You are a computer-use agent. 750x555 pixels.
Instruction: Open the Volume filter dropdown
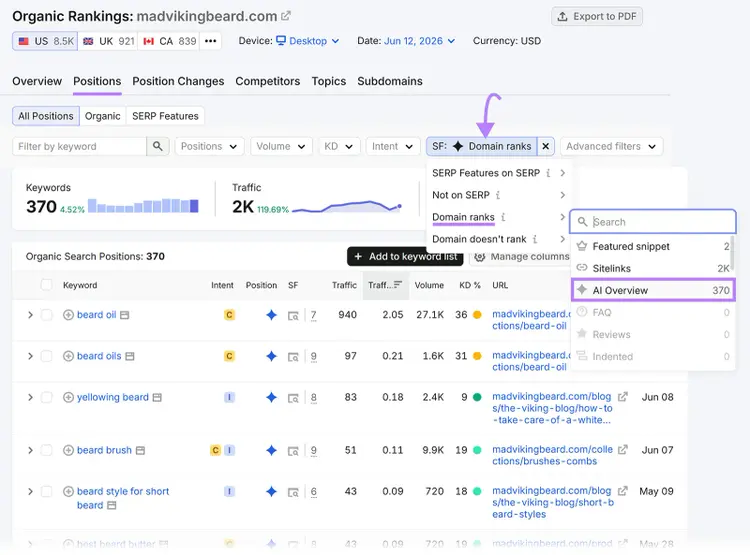281,146
